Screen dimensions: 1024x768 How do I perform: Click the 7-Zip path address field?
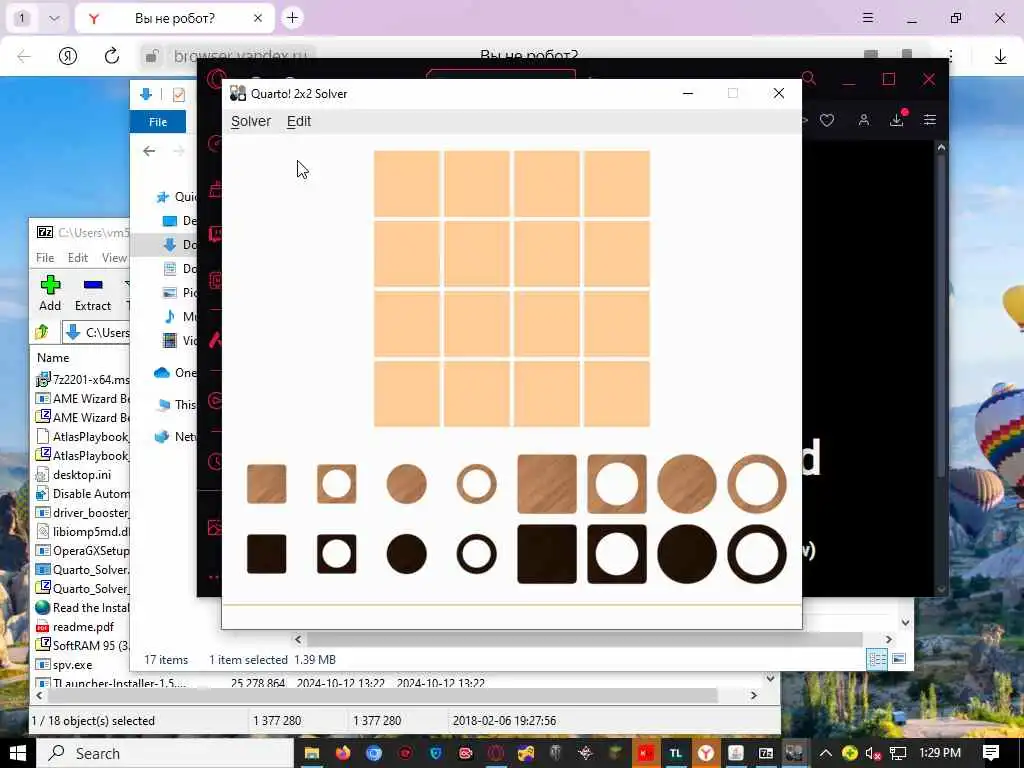pos(95,332)
